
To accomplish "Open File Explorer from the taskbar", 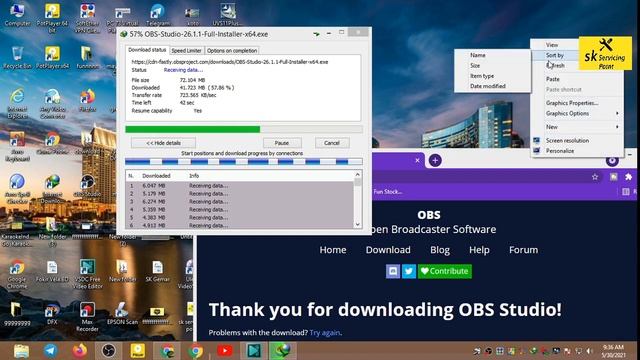I will tap(21, 351).
